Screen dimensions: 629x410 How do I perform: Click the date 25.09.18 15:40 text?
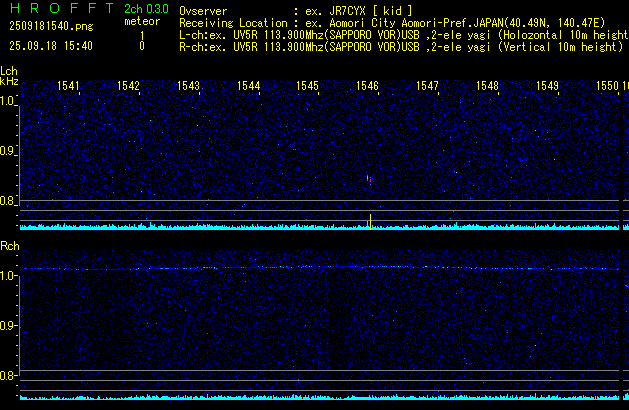(x=50, y=46)
